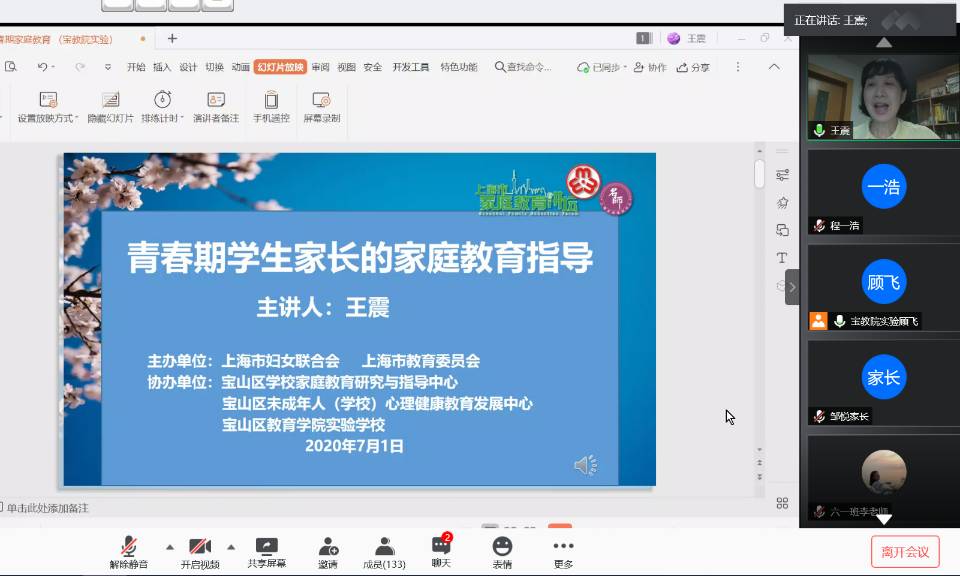Switch to the 审阅 ribbon tab

[320, 67]
